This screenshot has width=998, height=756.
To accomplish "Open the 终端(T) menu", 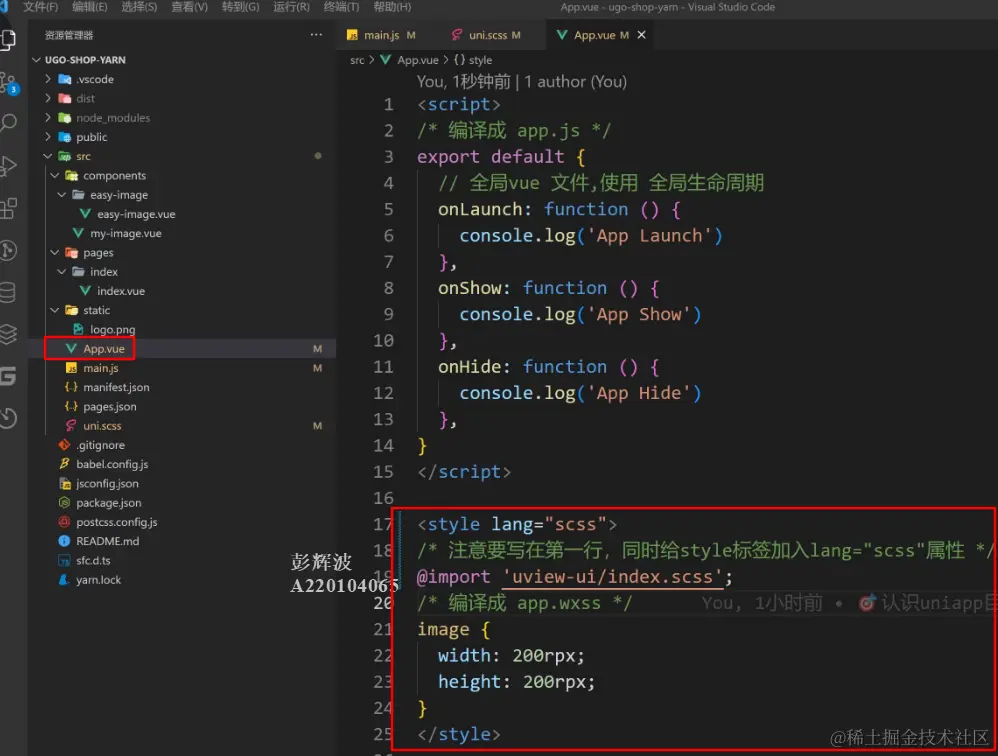I will (341, 7).
